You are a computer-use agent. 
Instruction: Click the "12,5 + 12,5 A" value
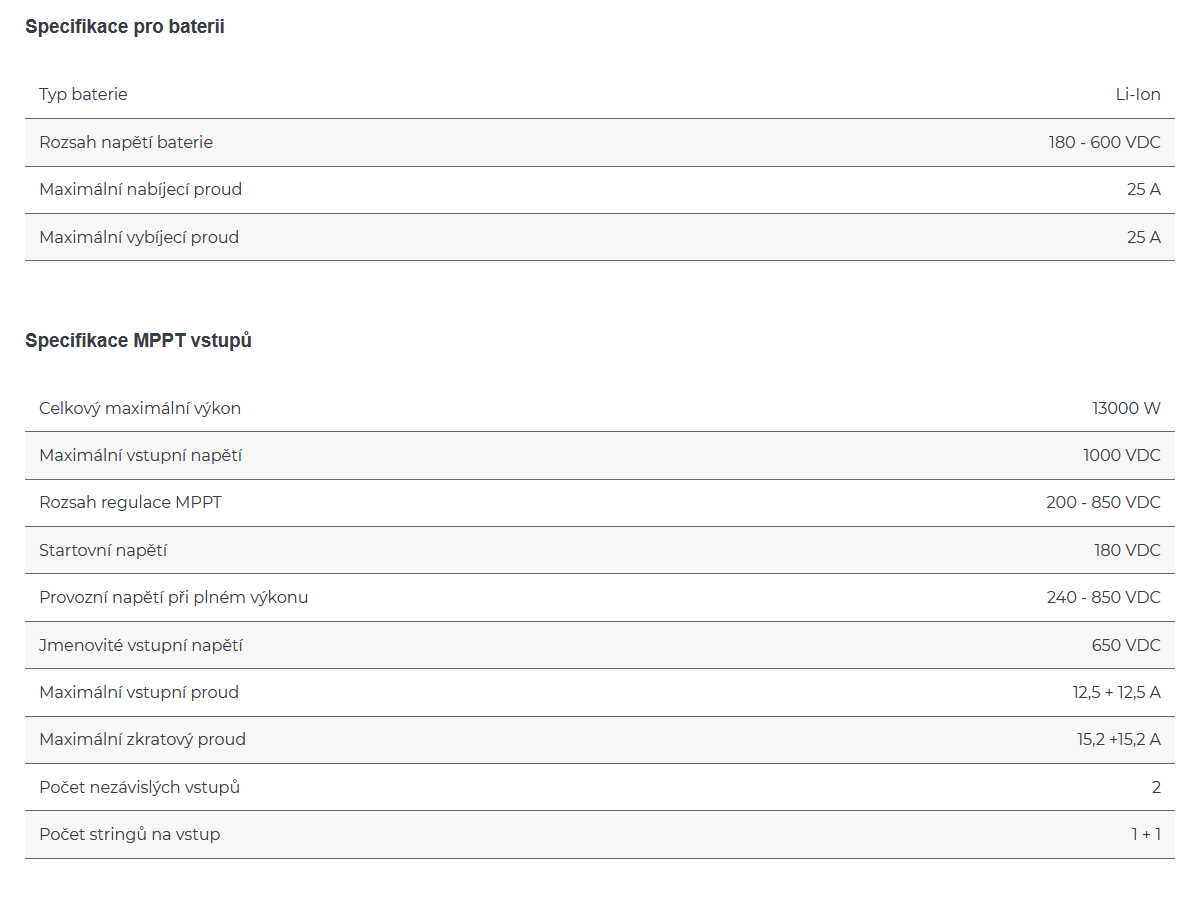tap(1116, 692)
